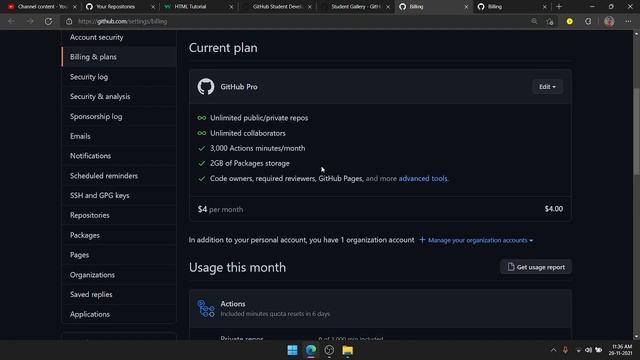Open Security log page

click(x=89, y=77)
